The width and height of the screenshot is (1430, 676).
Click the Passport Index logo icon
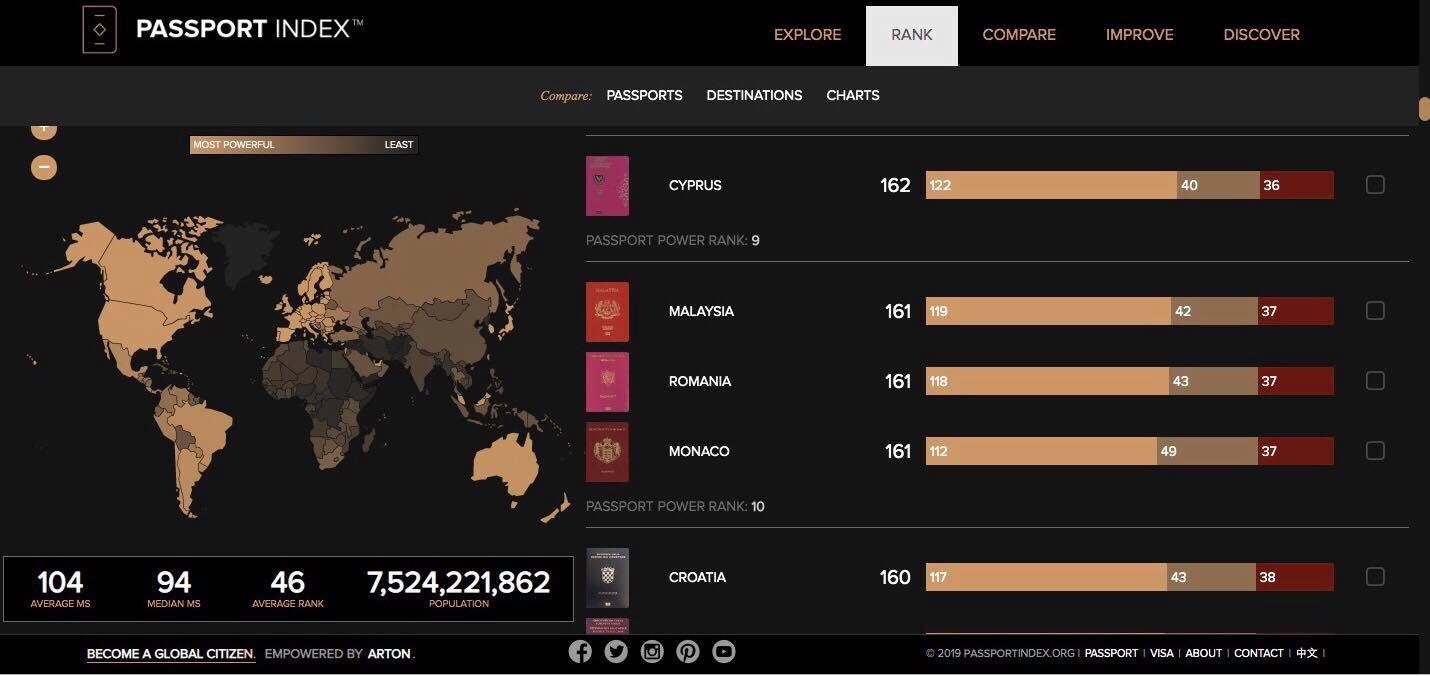pyautogui.click(x=99, y=30)
